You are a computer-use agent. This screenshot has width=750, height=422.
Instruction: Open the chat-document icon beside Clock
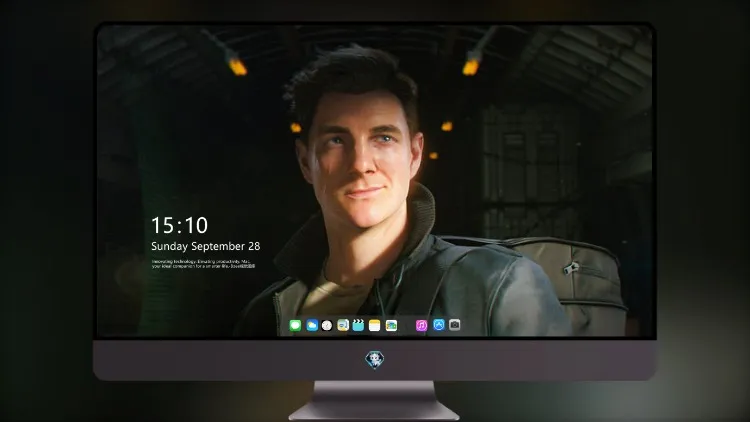(x=342, y=325)
